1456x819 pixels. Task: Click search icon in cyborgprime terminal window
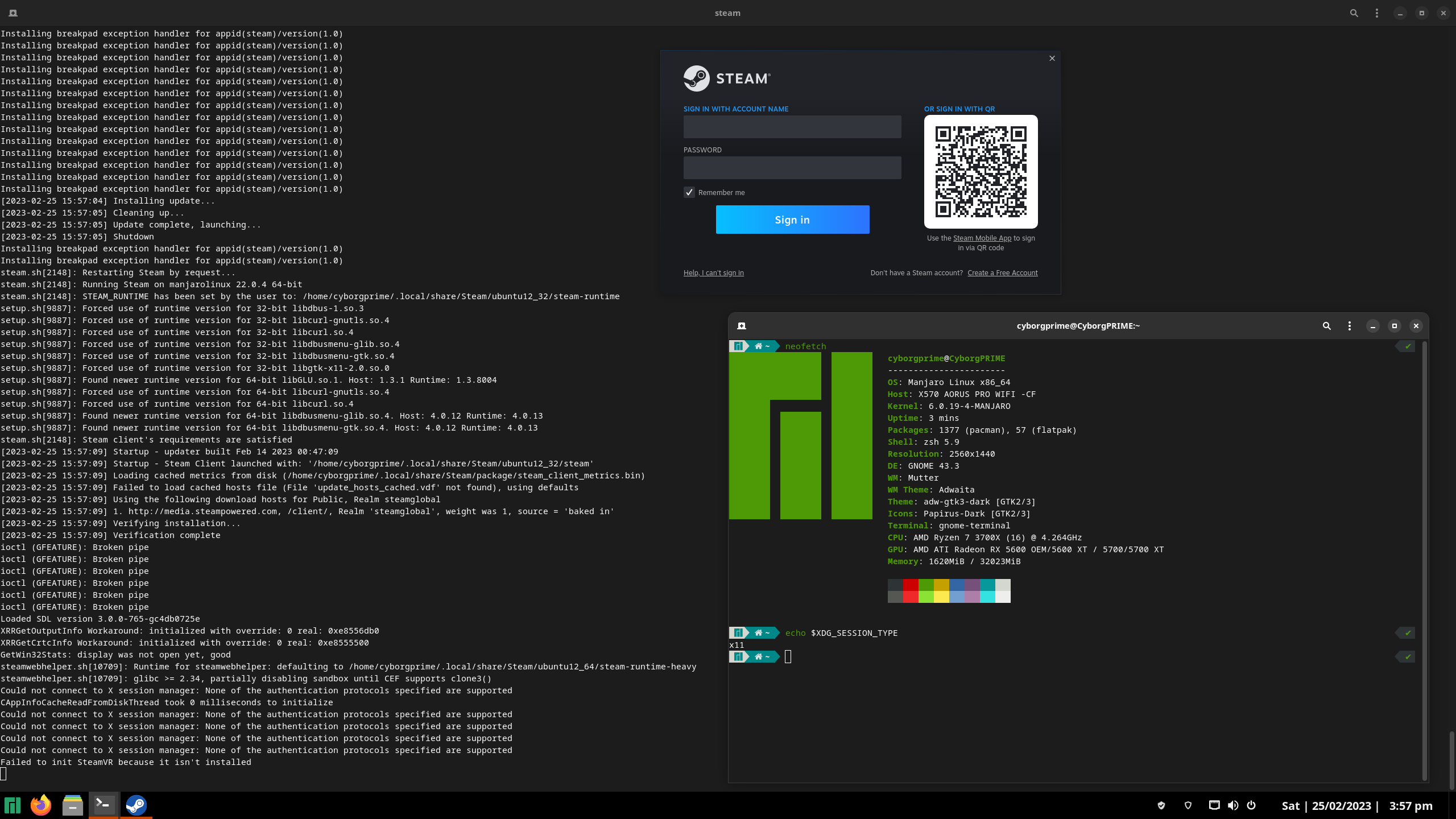coord(1326,326)
